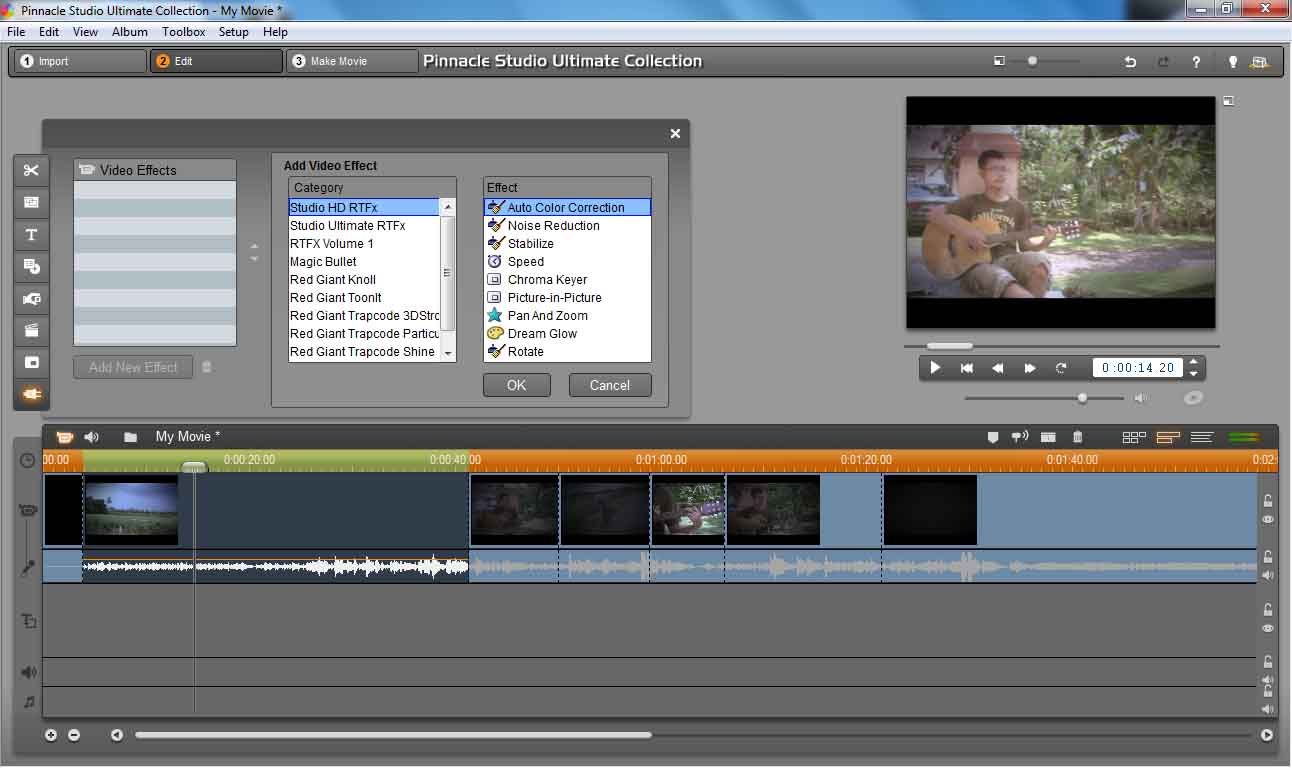Open the clip properties scissors tool
Screen dimensions: 1292x768
click(x=31, y=171)
